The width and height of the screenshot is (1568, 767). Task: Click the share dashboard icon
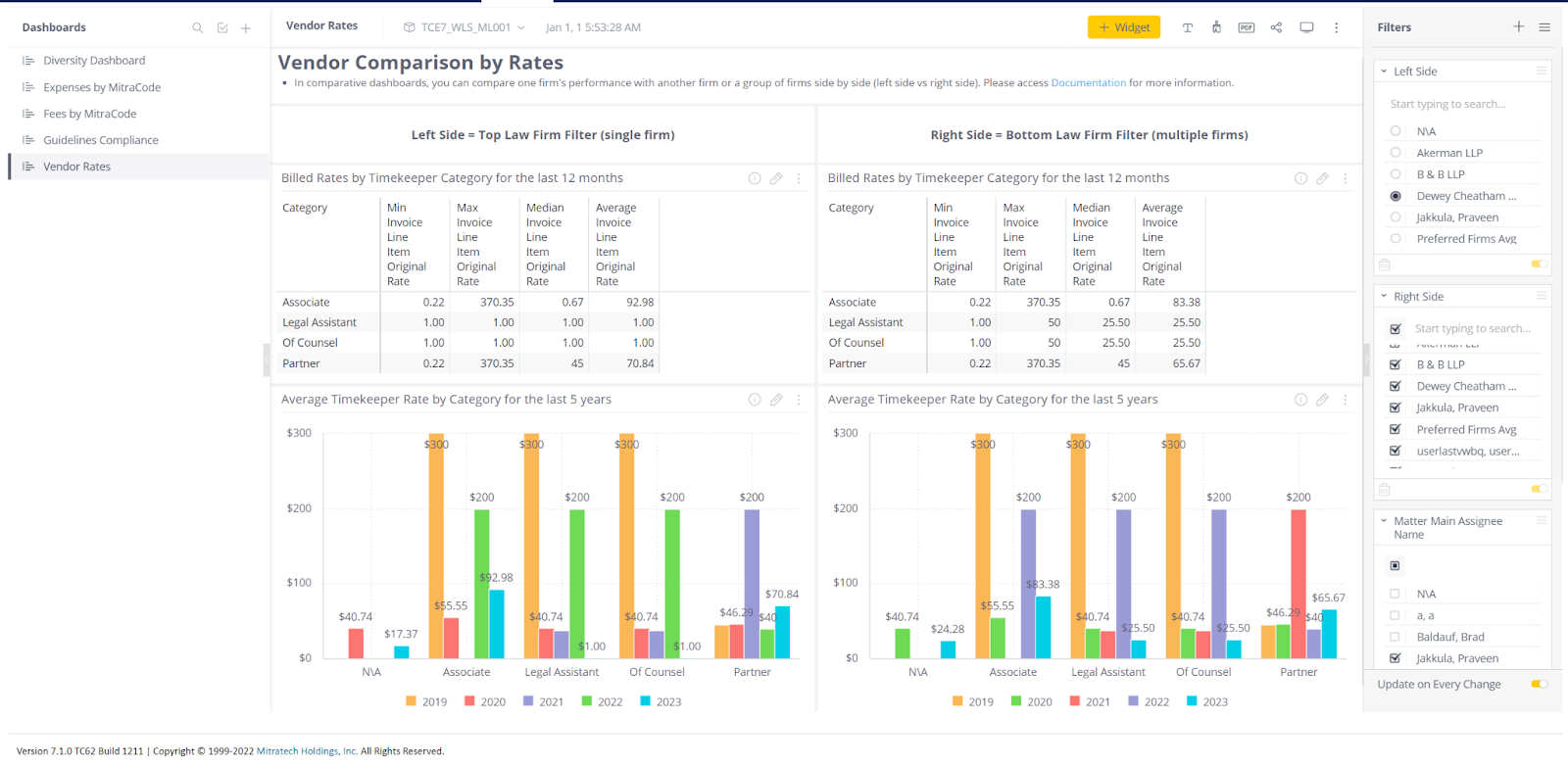pyautogui.click(x=1276, y=27)
